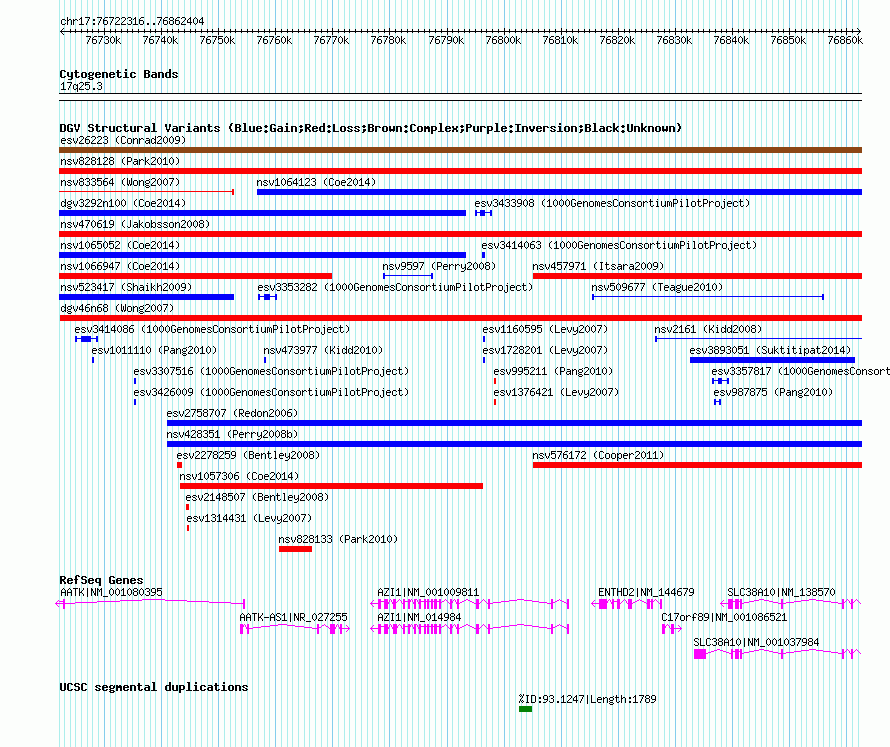Click the nsv828133 red loss bar
This screenshot has width=890, height=747.
295,549
